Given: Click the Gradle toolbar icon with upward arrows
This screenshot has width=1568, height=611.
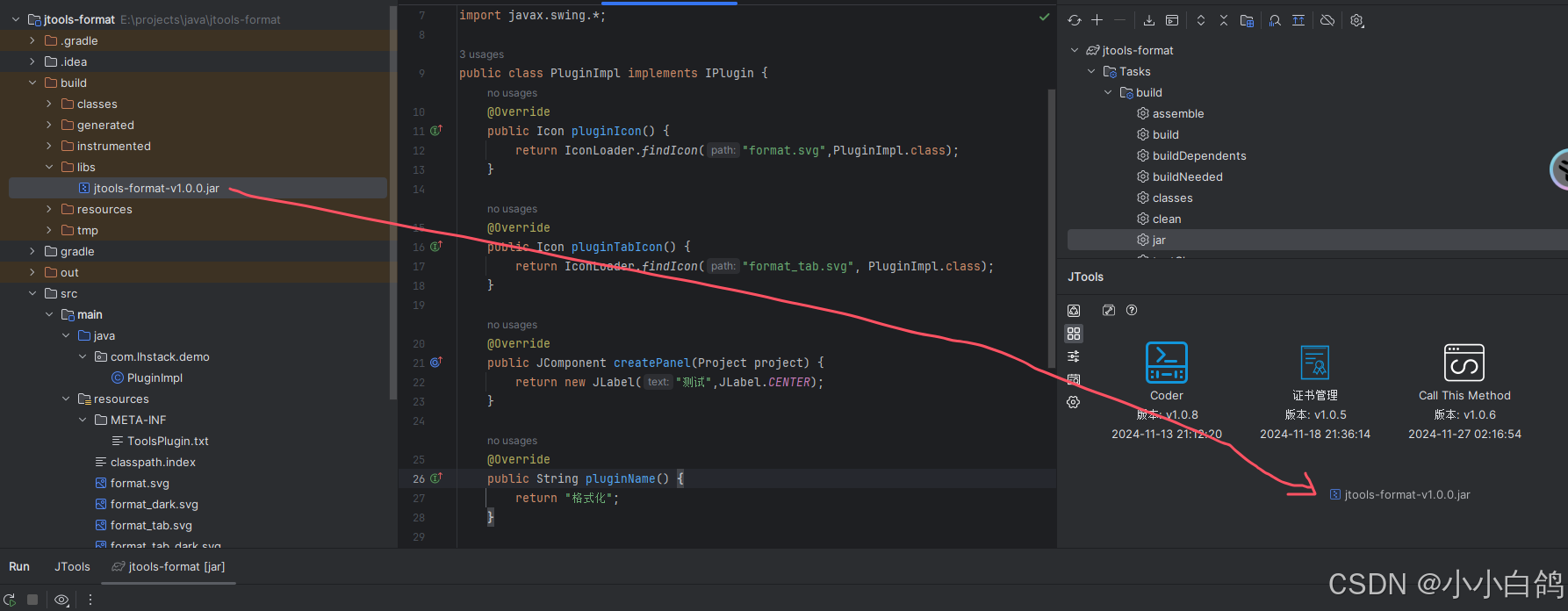Looking at the screenshot, I should click(x=1298, y=20).
